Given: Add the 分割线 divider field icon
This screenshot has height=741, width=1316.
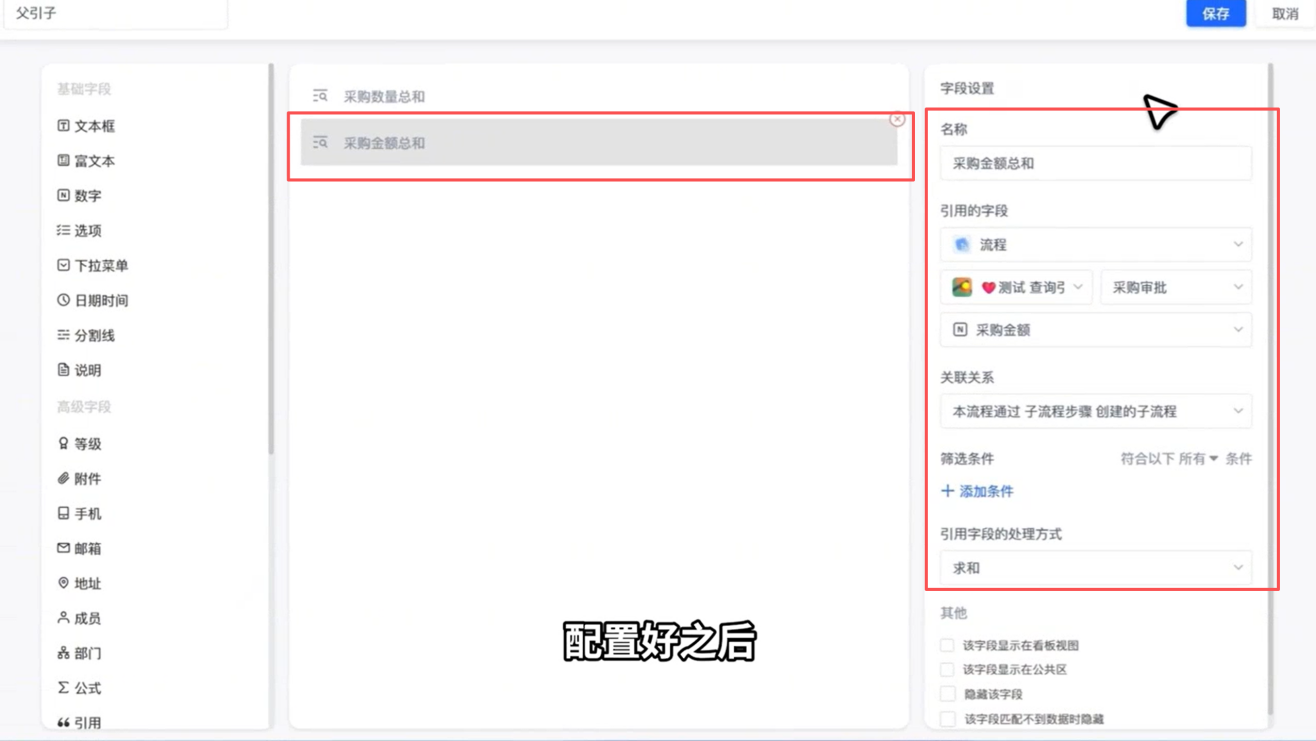Looking at the screenshot, I should pos(63,335).
